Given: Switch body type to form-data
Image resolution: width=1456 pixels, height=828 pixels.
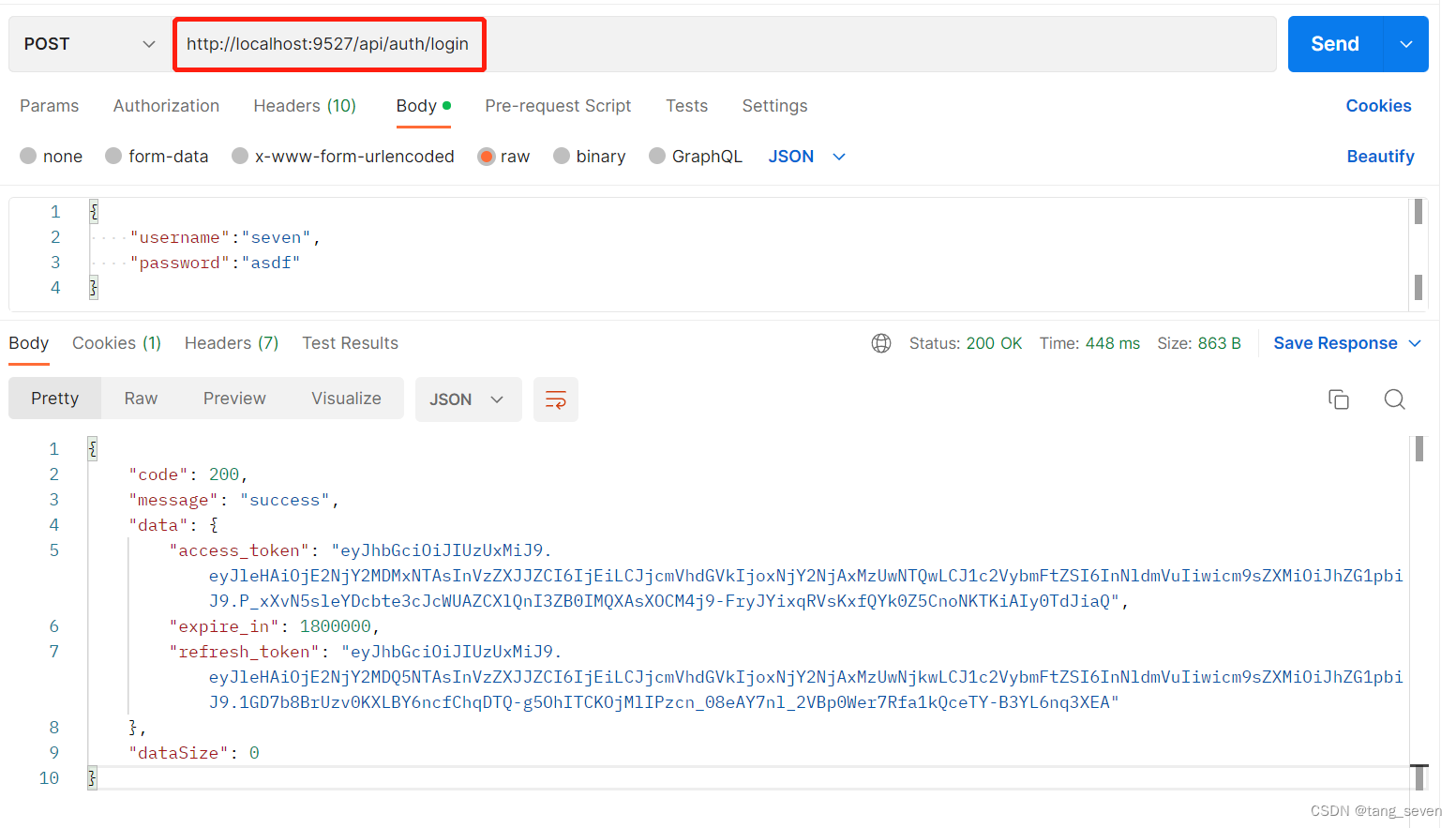Looking at the screenshot, I should pyautogui.click(x=157, y=156).
